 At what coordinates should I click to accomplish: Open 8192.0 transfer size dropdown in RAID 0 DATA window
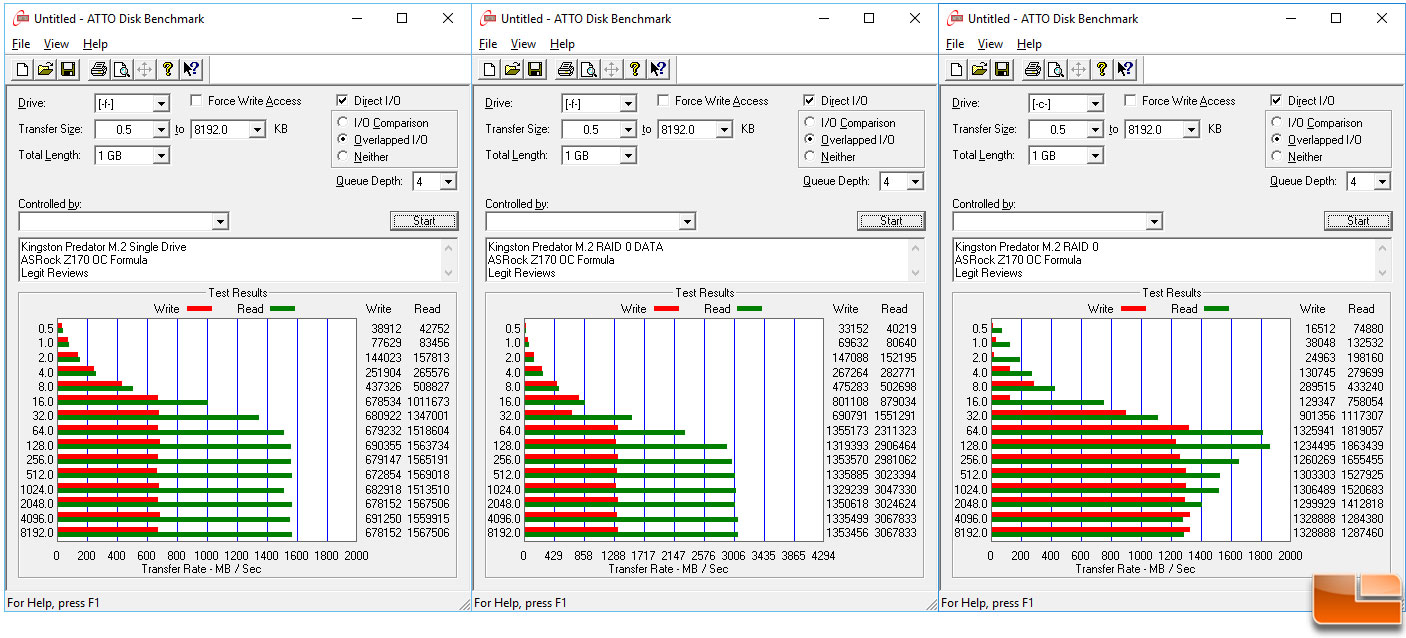[x=724, y=129]
